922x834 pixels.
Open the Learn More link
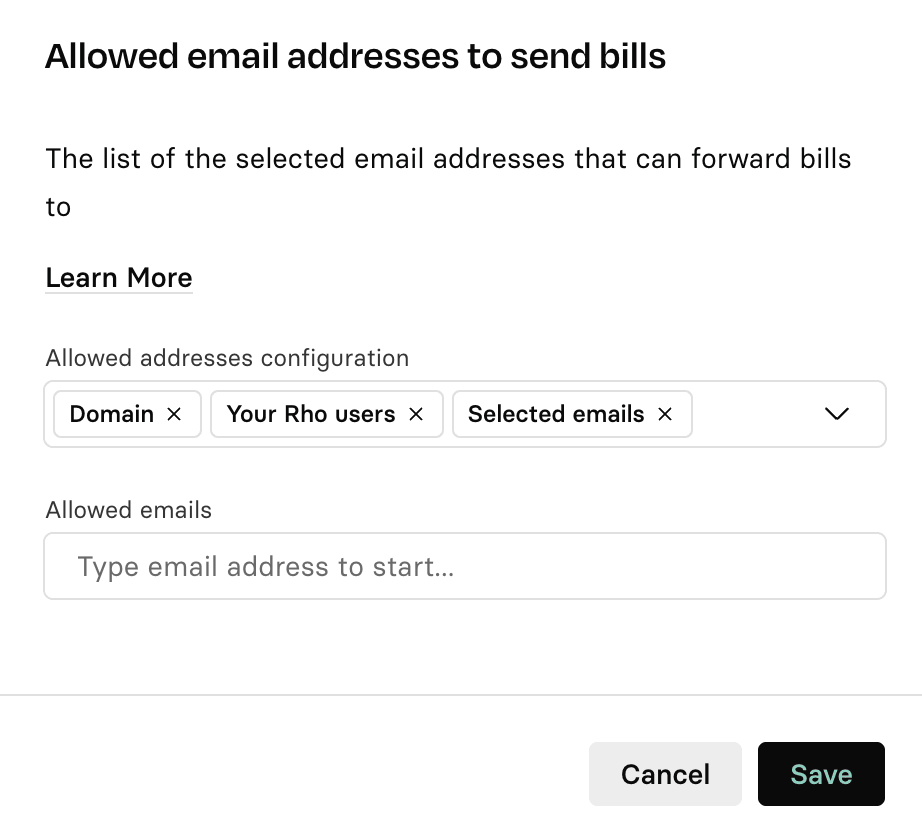(119, 278)
